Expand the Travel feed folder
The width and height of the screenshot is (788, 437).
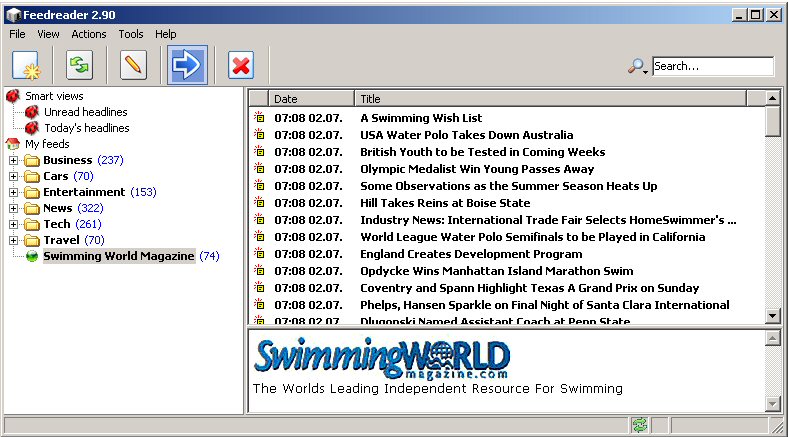(x=13, y=240)
